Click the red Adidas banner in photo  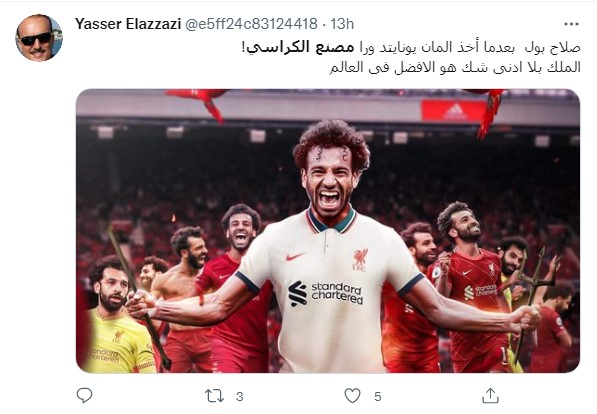[452, 111]
